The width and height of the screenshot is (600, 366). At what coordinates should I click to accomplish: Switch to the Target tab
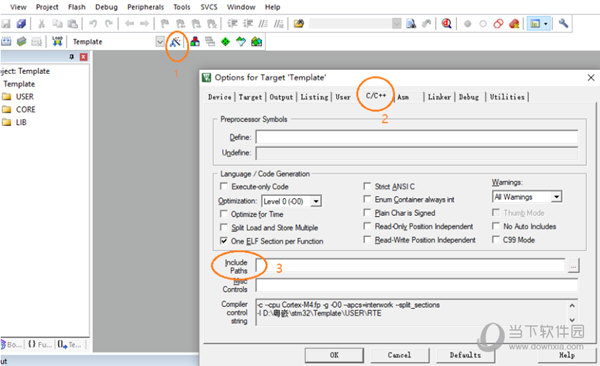(x=250, y=97)
